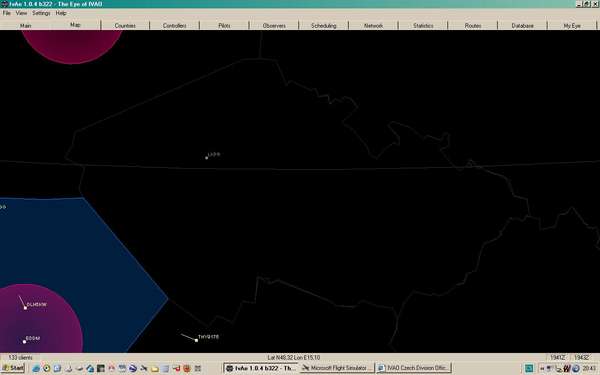
Task: Select the EDDM airport marker on map
Action: (x=24, y=341)
